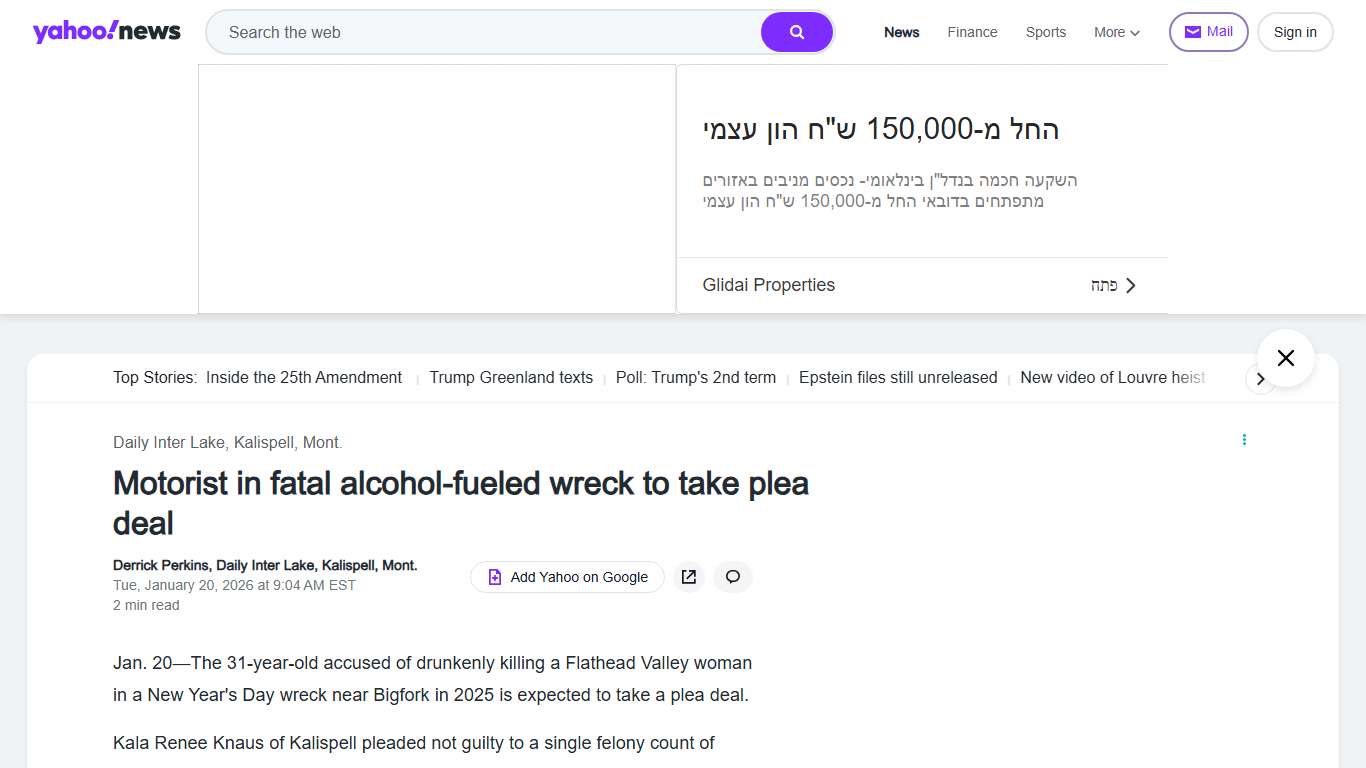Close the article with the X button
1366x768 pixels.
point(1285,358)
